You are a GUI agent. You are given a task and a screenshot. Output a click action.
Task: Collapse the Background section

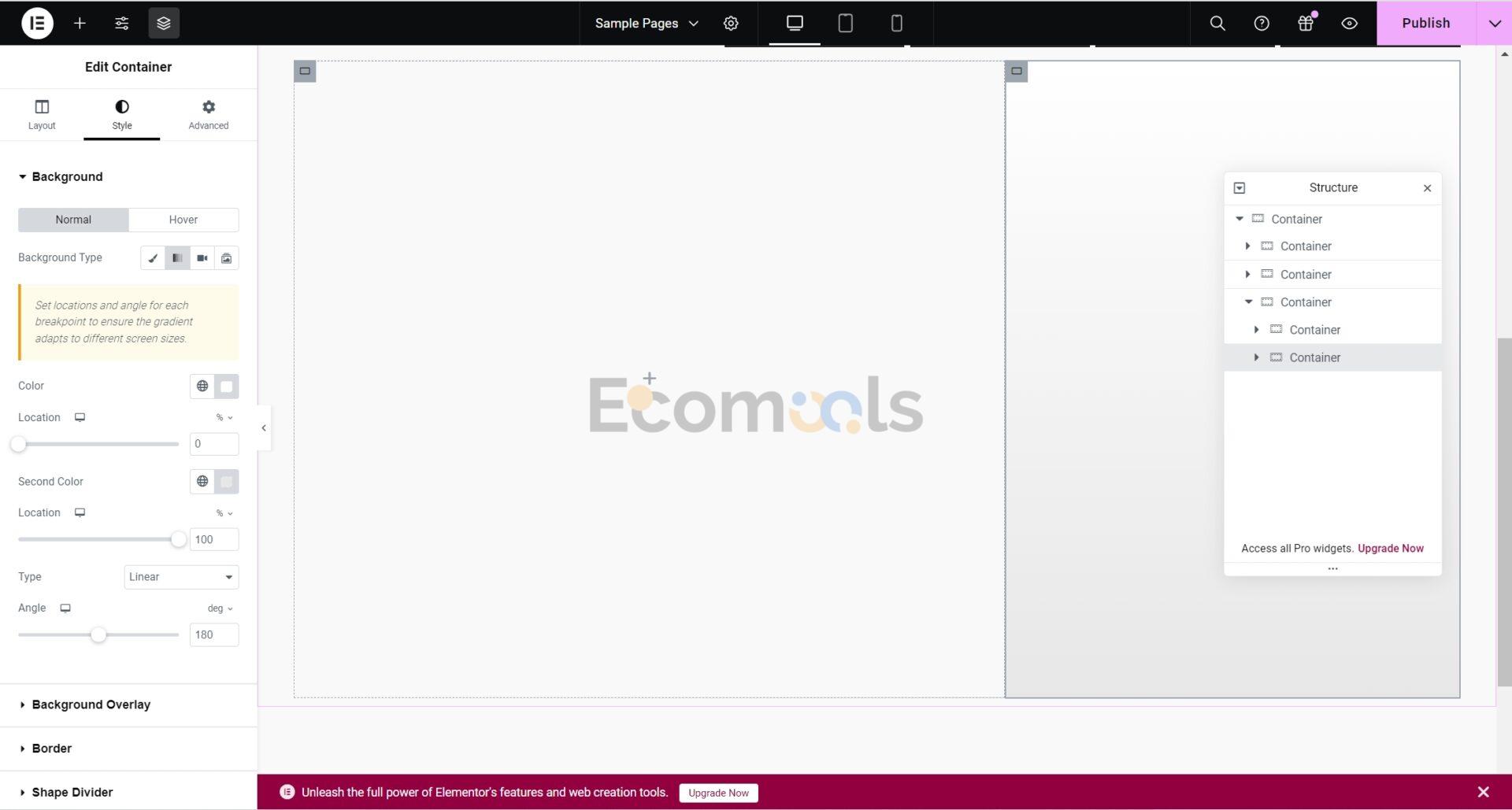[67, 177]
